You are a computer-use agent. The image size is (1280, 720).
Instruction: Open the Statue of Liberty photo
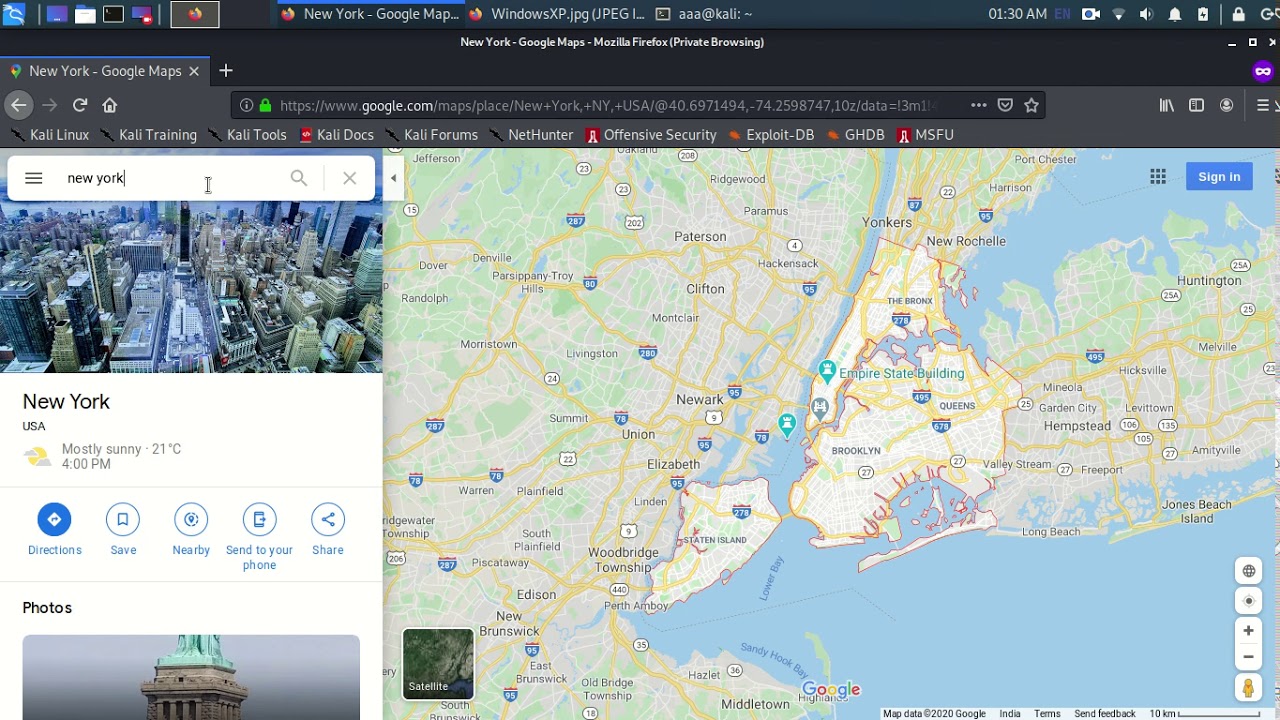[191, 677]
